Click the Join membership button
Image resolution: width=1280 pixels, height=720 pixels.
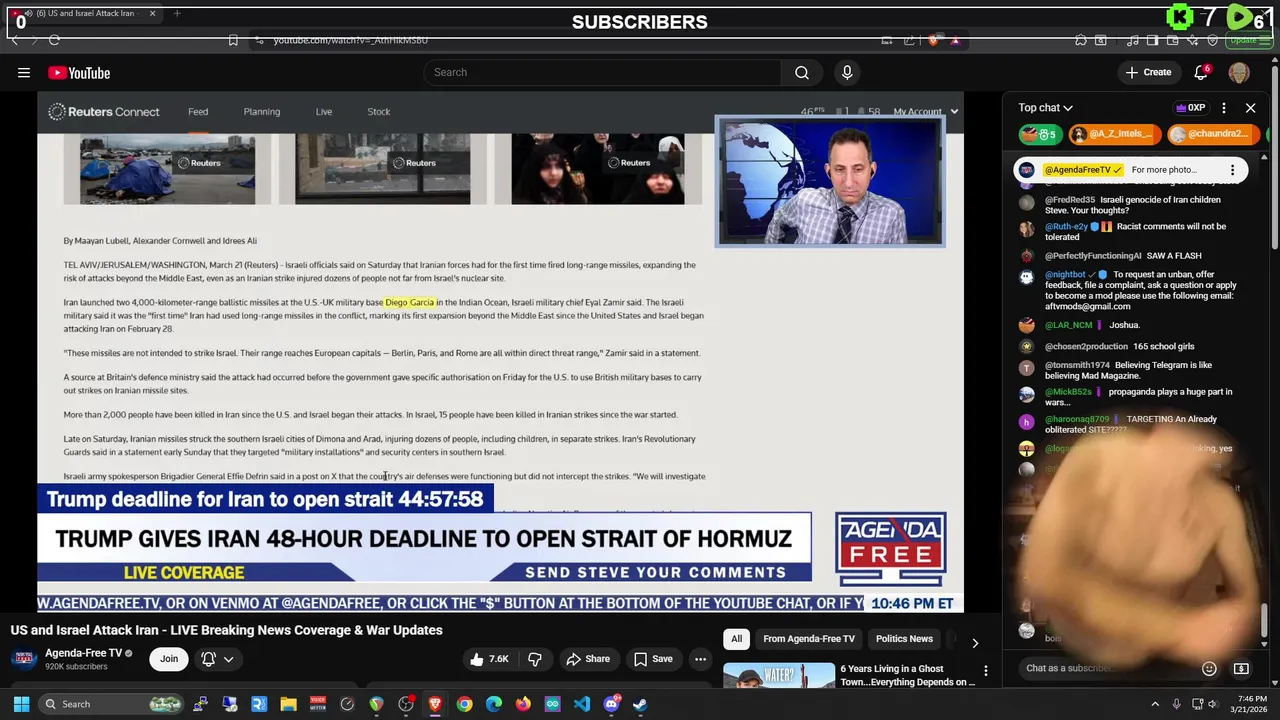(x=169, y=659)
